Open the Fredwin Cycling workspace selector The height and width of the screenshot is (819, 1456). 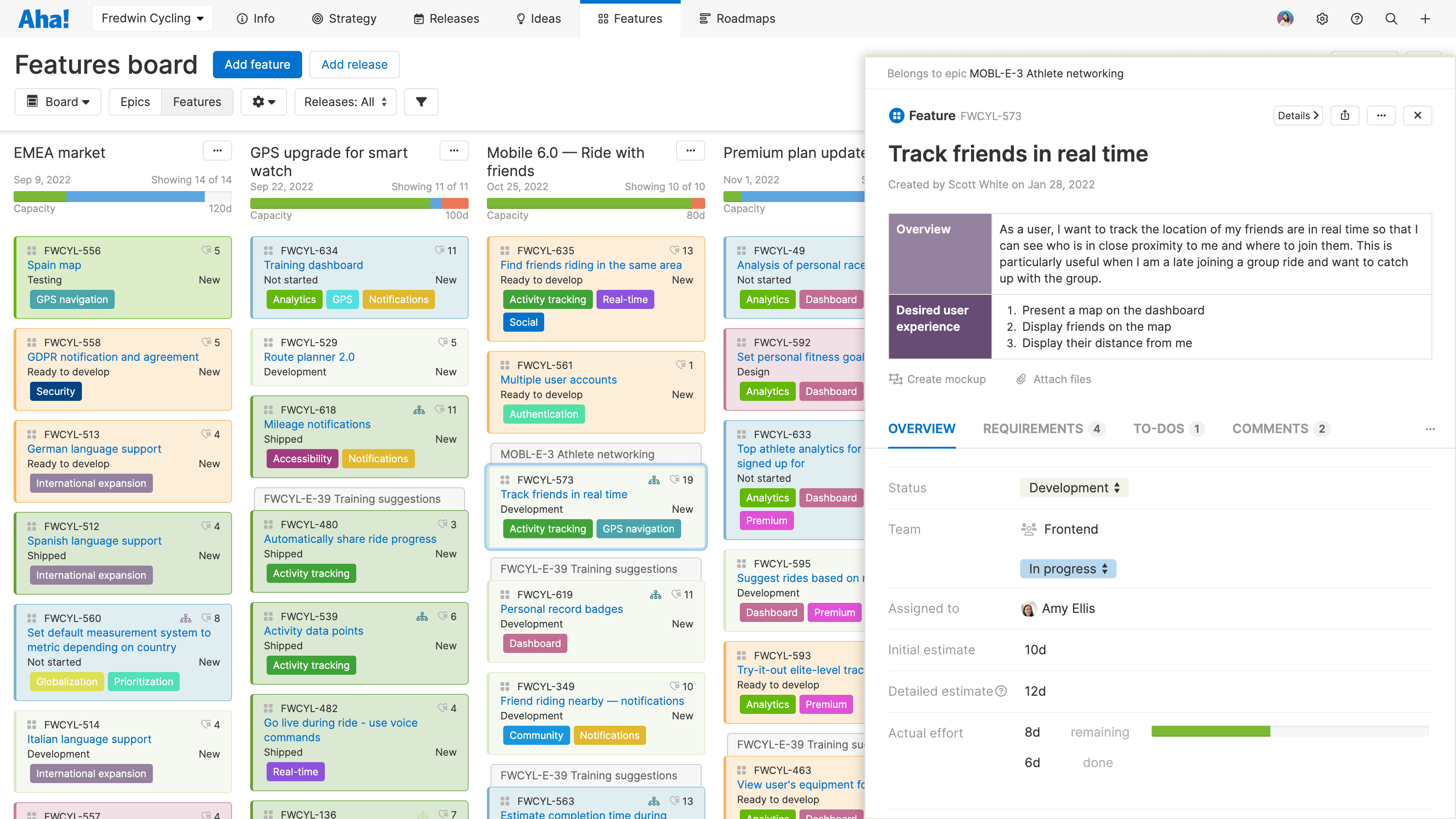click(x=152, y=18)
